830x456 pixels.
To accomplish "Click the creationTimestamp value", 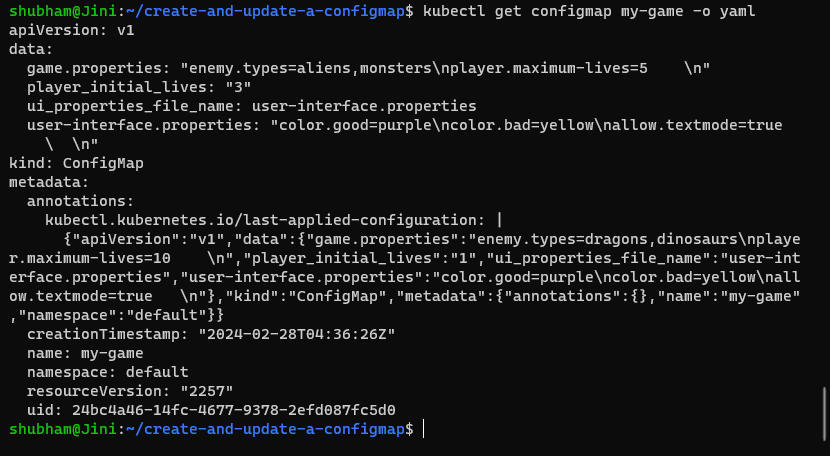I will (x=298, y=334).
